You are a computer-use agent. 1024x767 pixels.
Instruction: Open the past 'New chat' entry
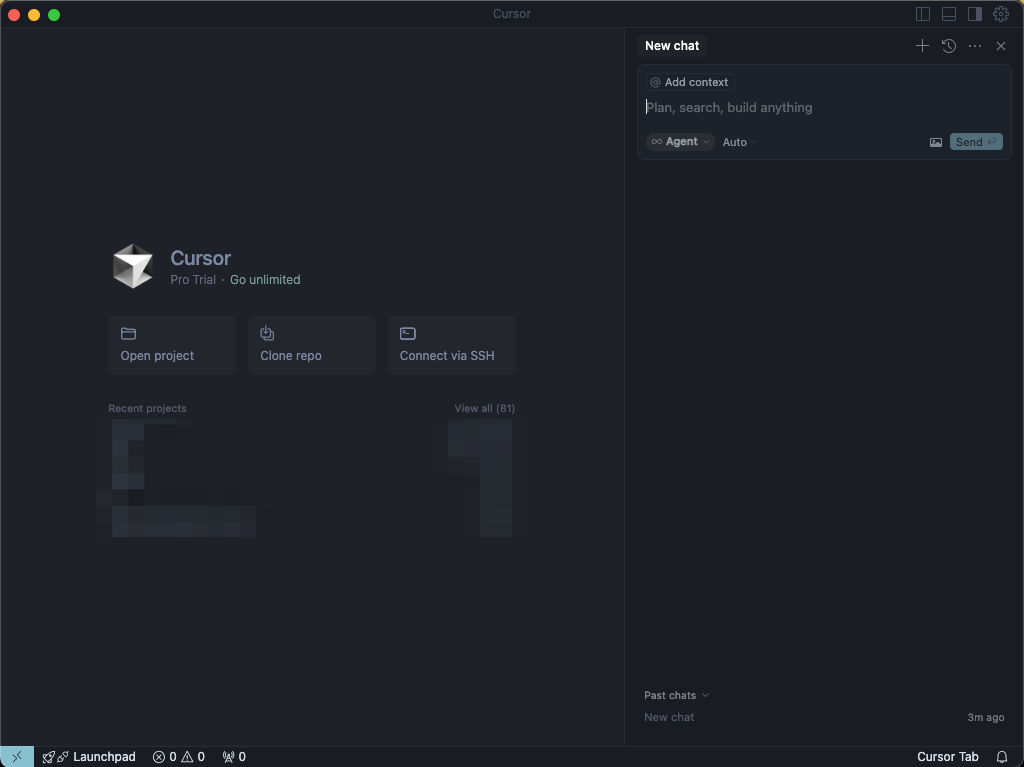pyautogui.click(x=824, y=717)
